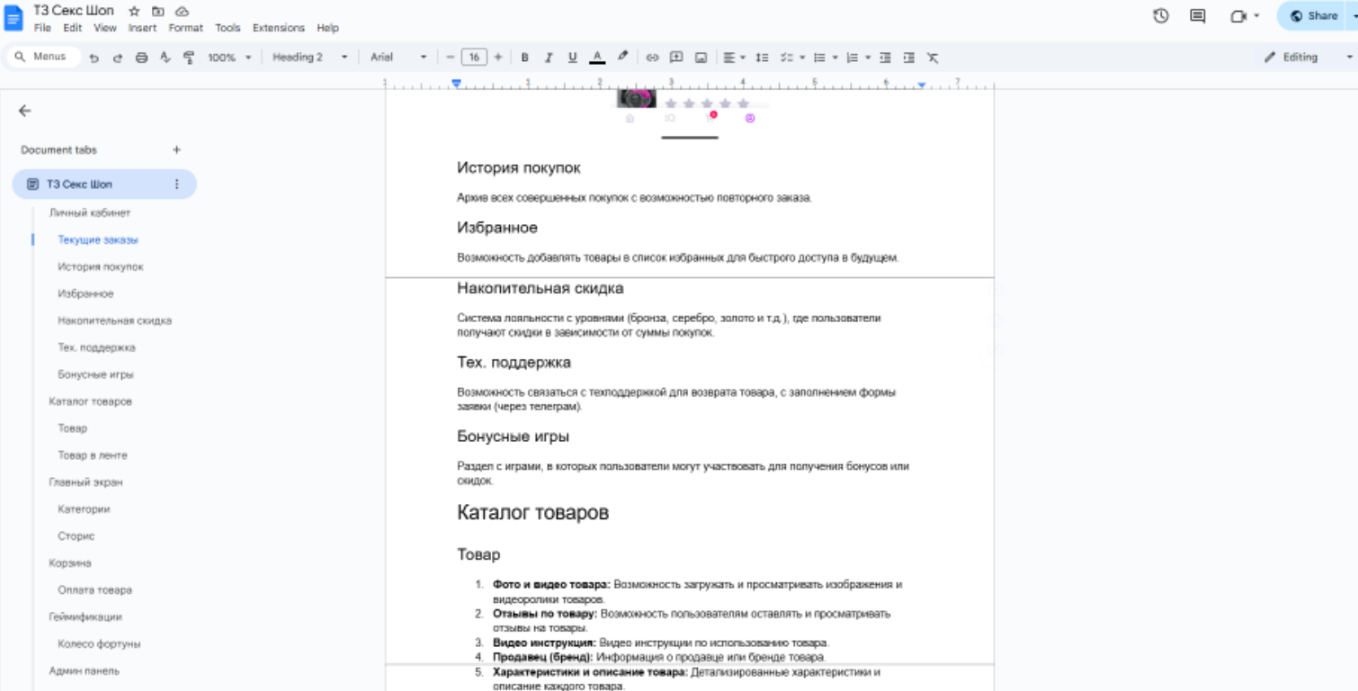Go to Накопительная скидка in outline
Screen dimensions: 1358x691
[x=114, y=321]
